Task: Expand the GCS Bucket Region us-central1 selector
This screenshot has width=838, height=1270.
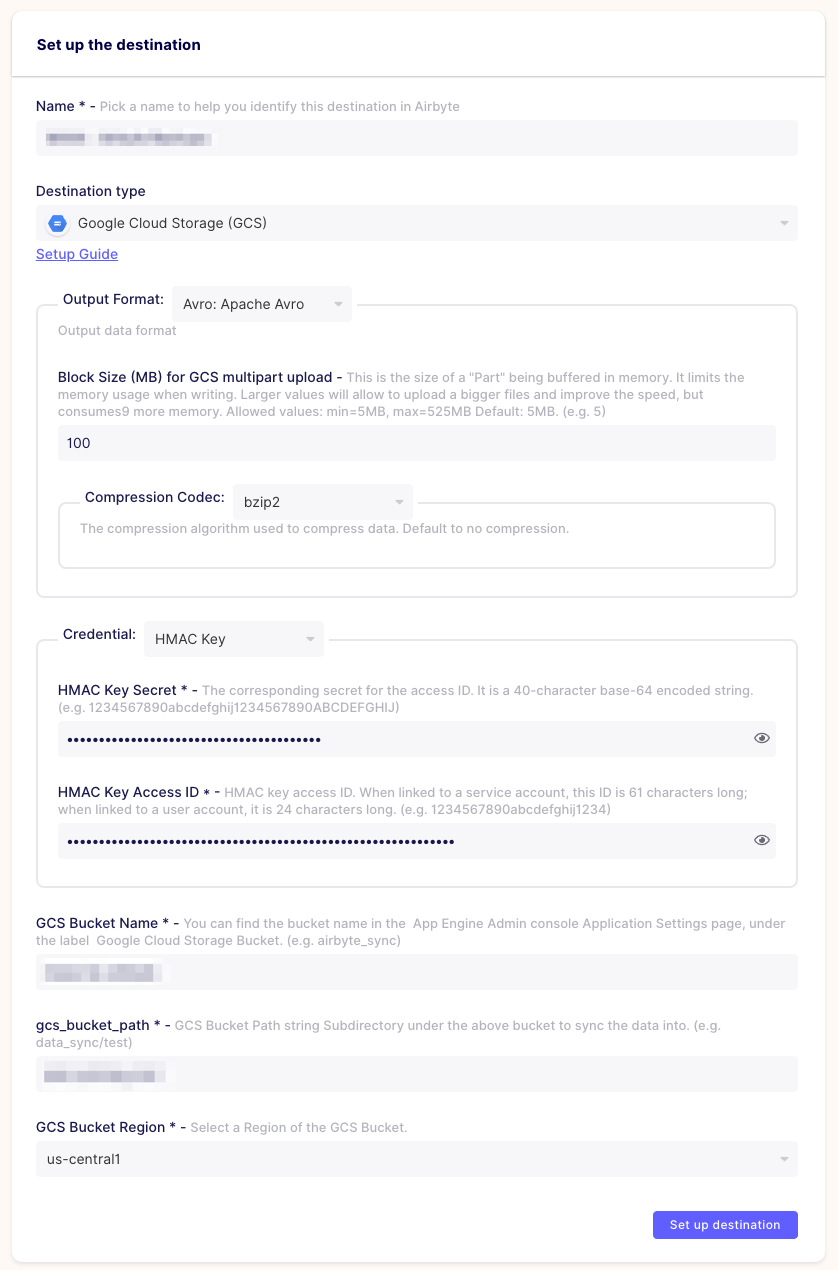Action: [416, 1158]
